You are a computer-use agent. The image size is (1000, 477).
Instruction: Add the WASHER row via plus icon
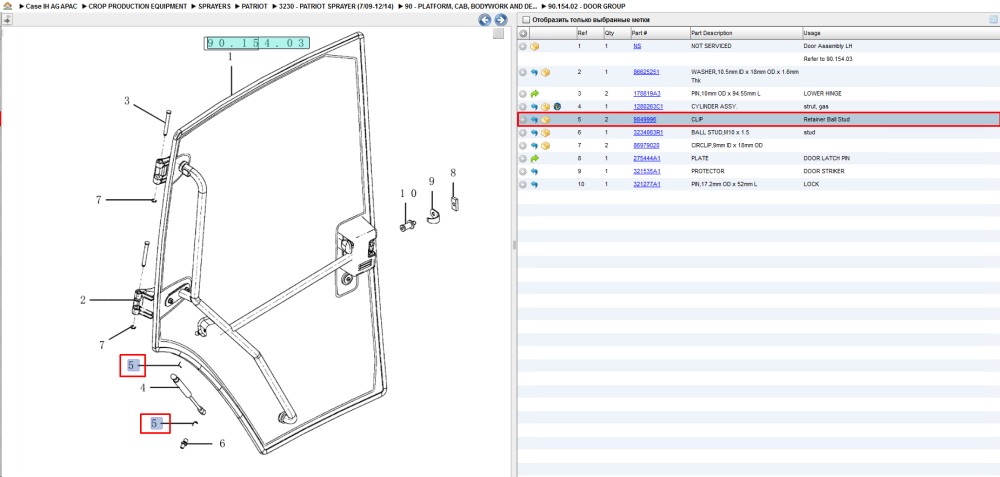click(x=523, y=73)
